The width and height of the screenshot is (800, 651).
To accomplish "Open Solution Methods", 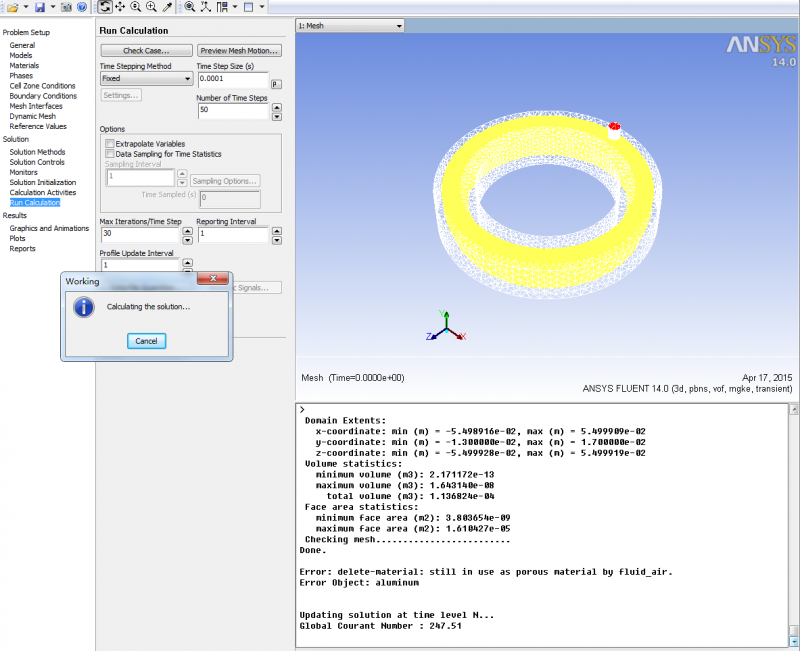I will point(37,153).
